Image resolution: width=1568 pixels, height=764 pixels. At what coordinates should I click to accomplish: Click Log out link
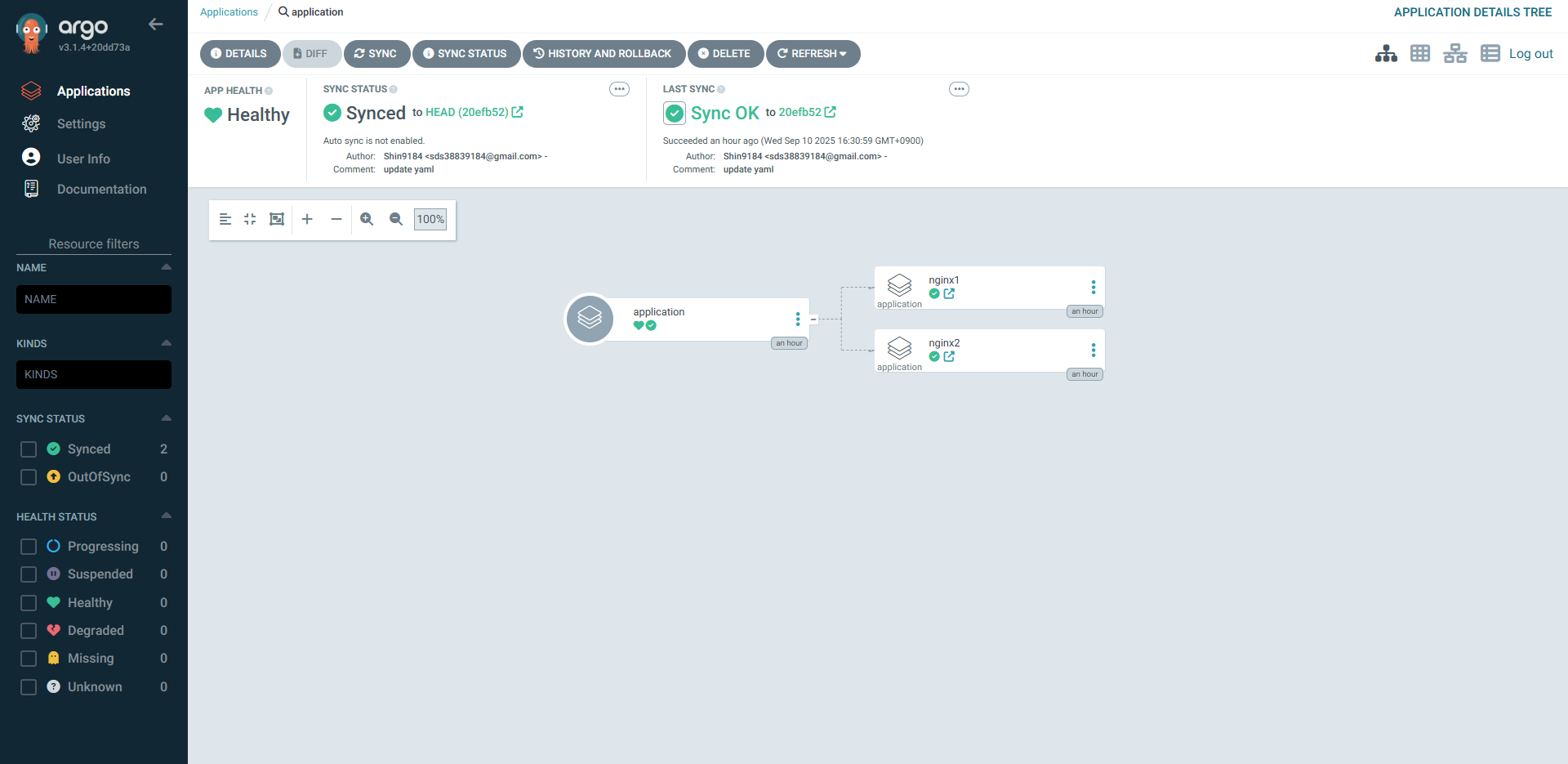pyautogui.click(x=1530, y=54)
